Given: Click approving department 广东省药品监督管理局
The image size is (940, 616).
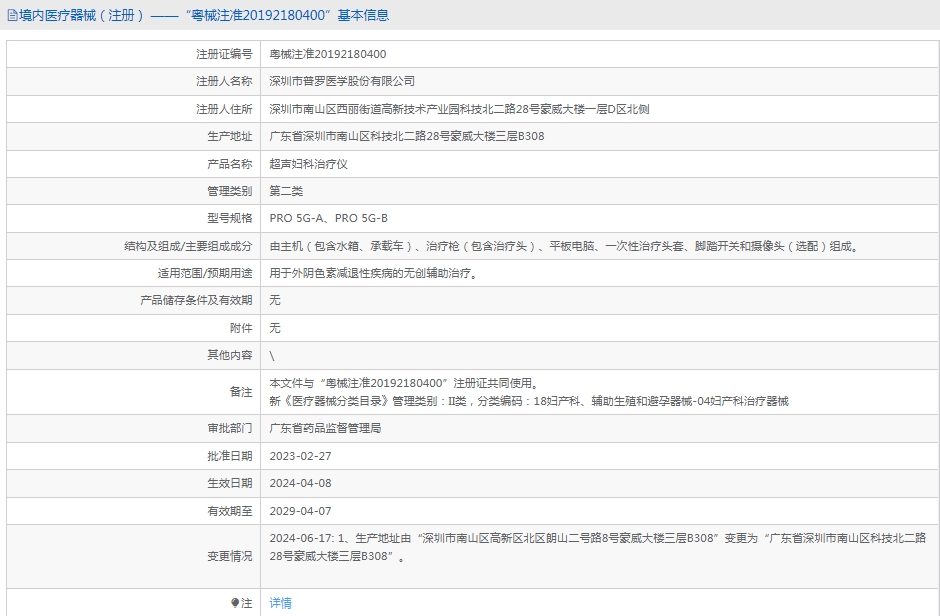Looking at the screenshot, I should pyautogui.click(x=325, y=428).
